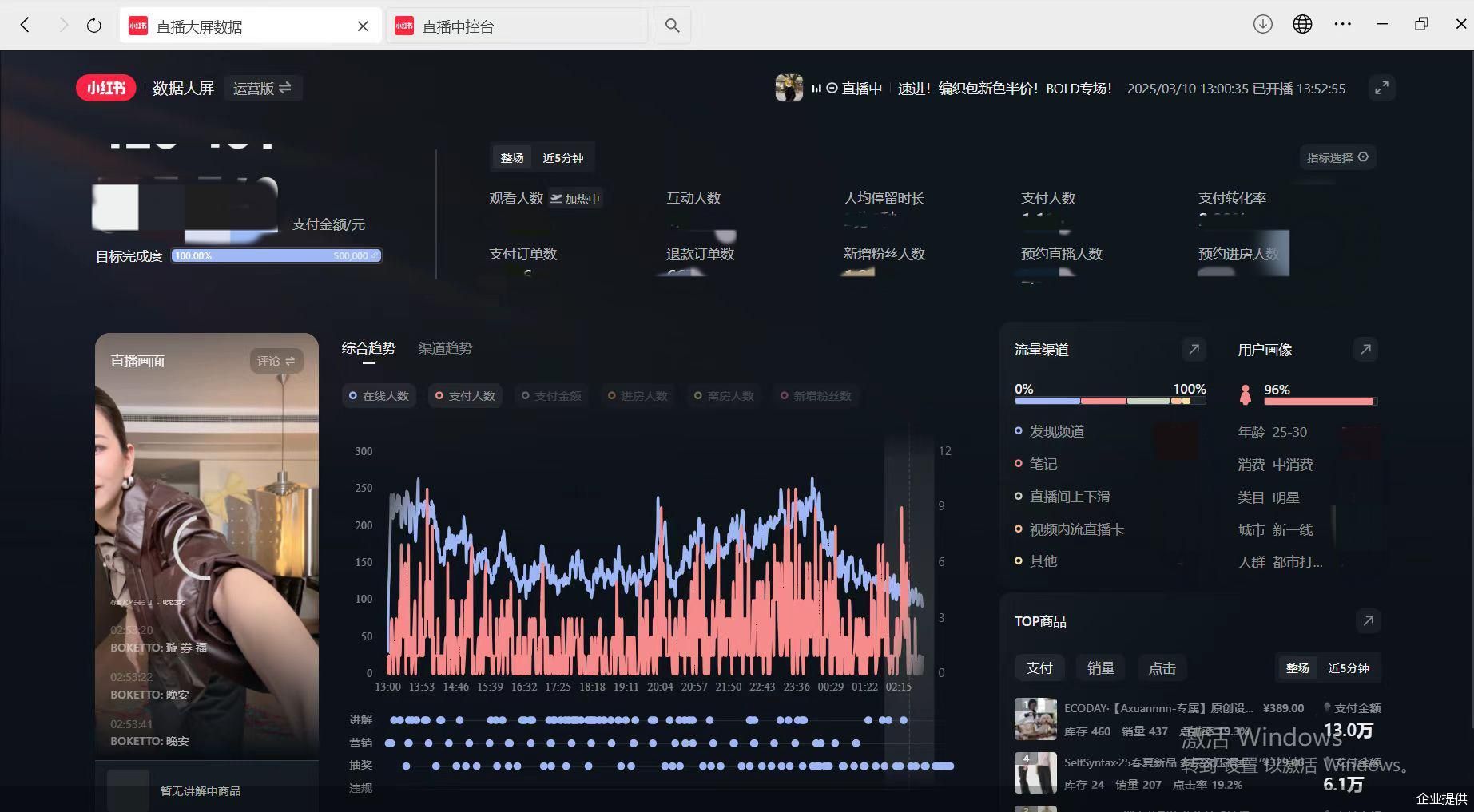Select the 支付 TOP商品 filter
1474x812 pixels.
point(1039,668)
